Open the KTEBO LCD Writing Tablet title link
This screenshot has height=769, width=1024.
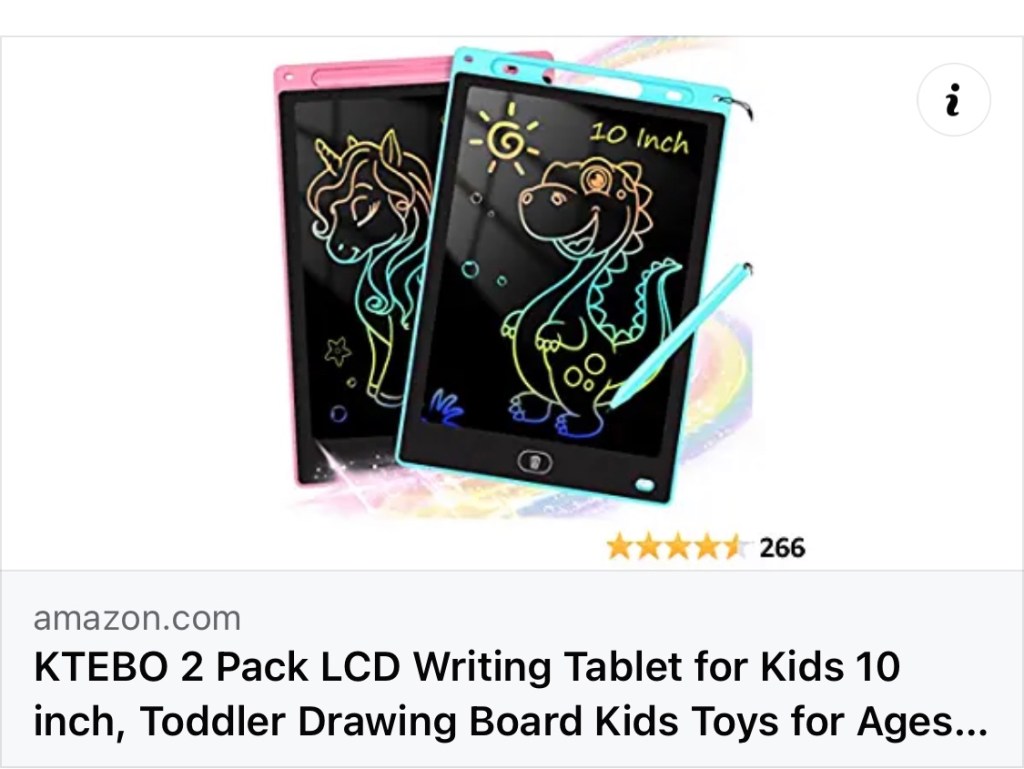coord(510,694)
